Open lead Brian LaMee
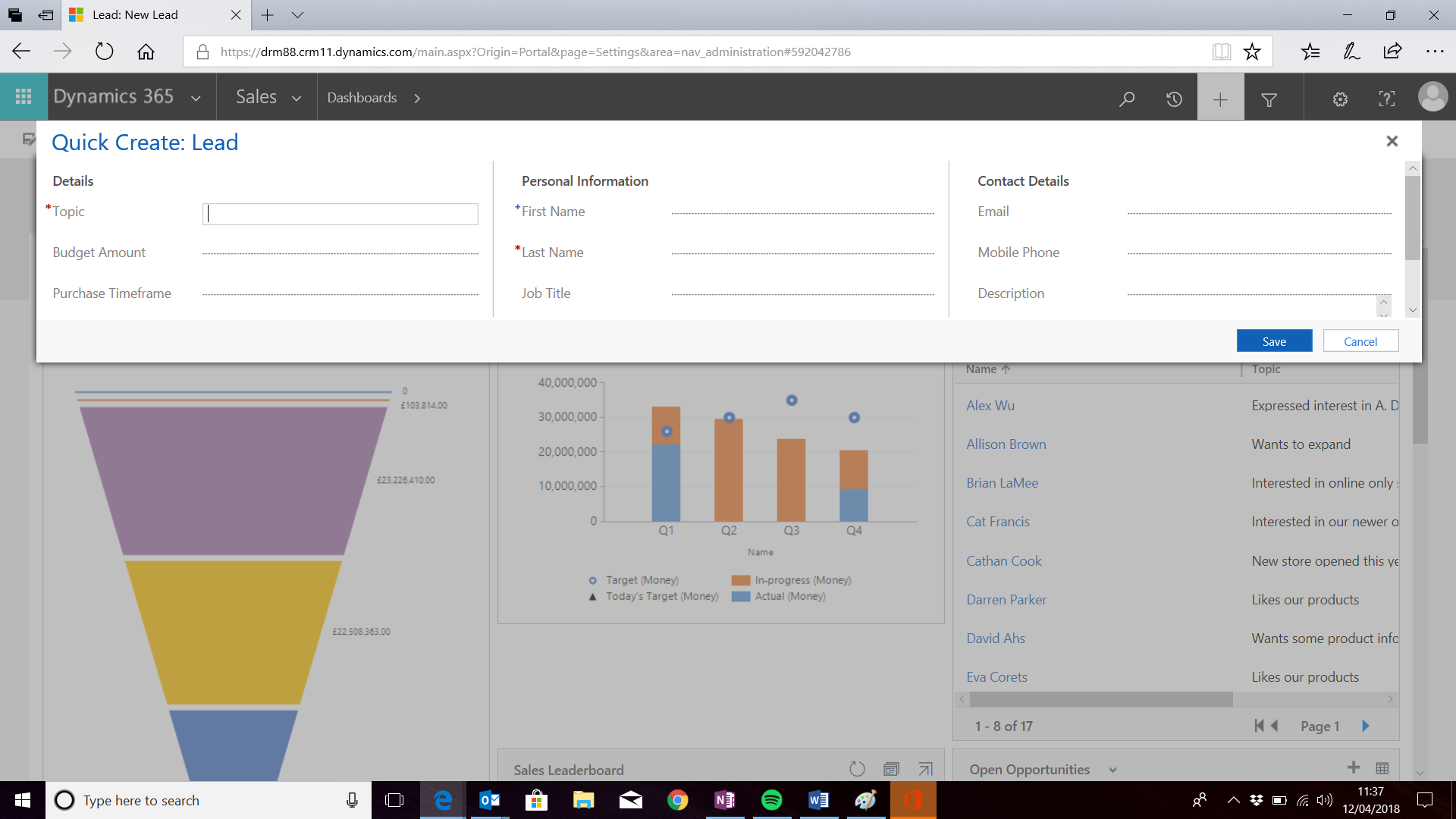This screenshot has height=819, width=1456. pos(1002,483)
